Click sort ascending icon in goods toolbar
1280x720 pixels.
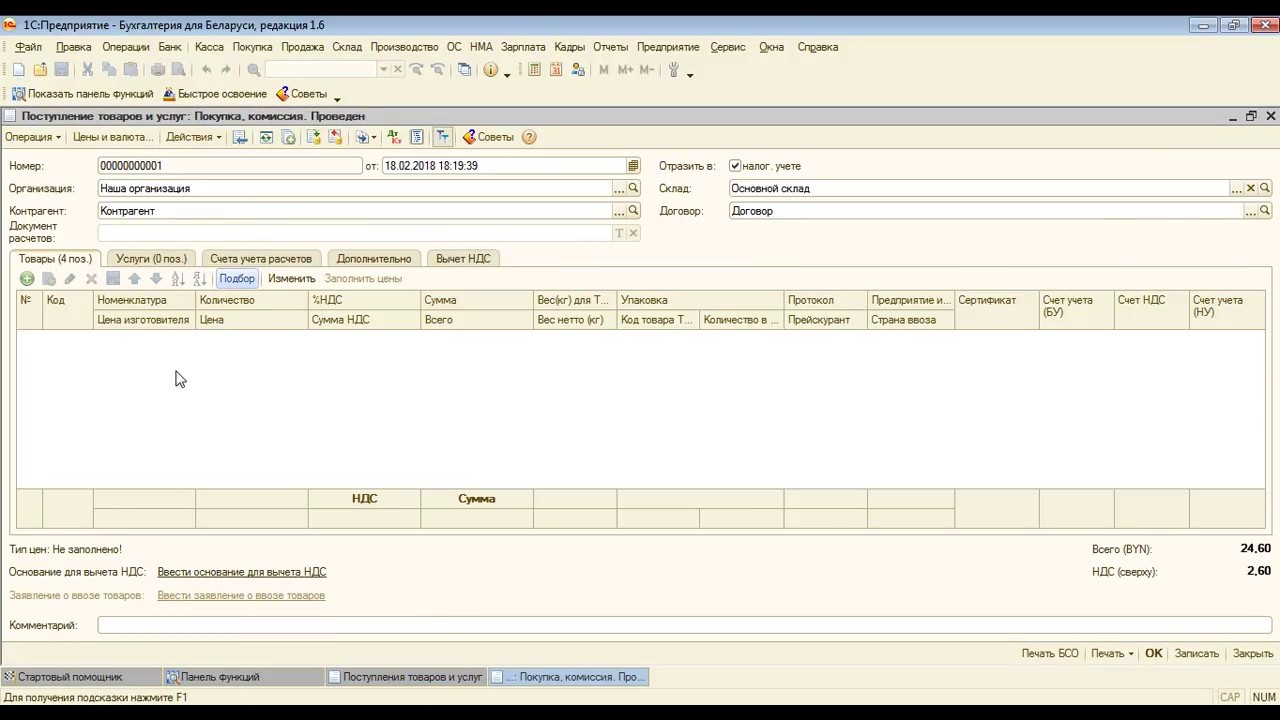(x=178, y=279)
